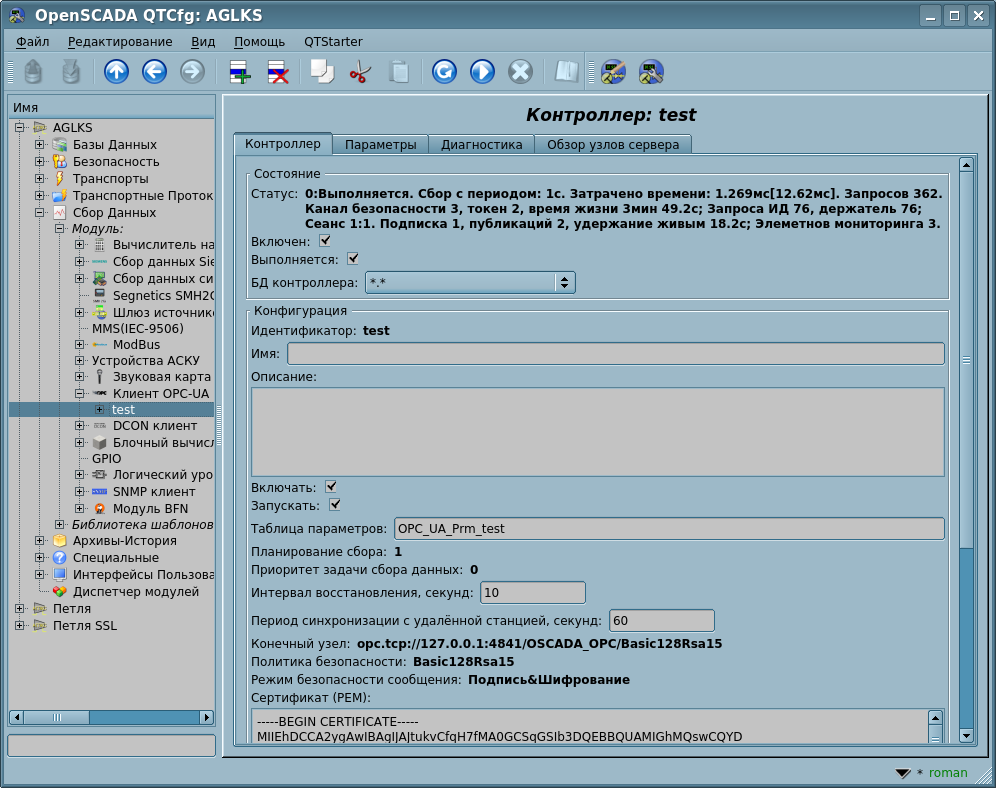Stop the cyclic update with the X icon
Screen dimensions: 996x788
click(x=520, y=72)
